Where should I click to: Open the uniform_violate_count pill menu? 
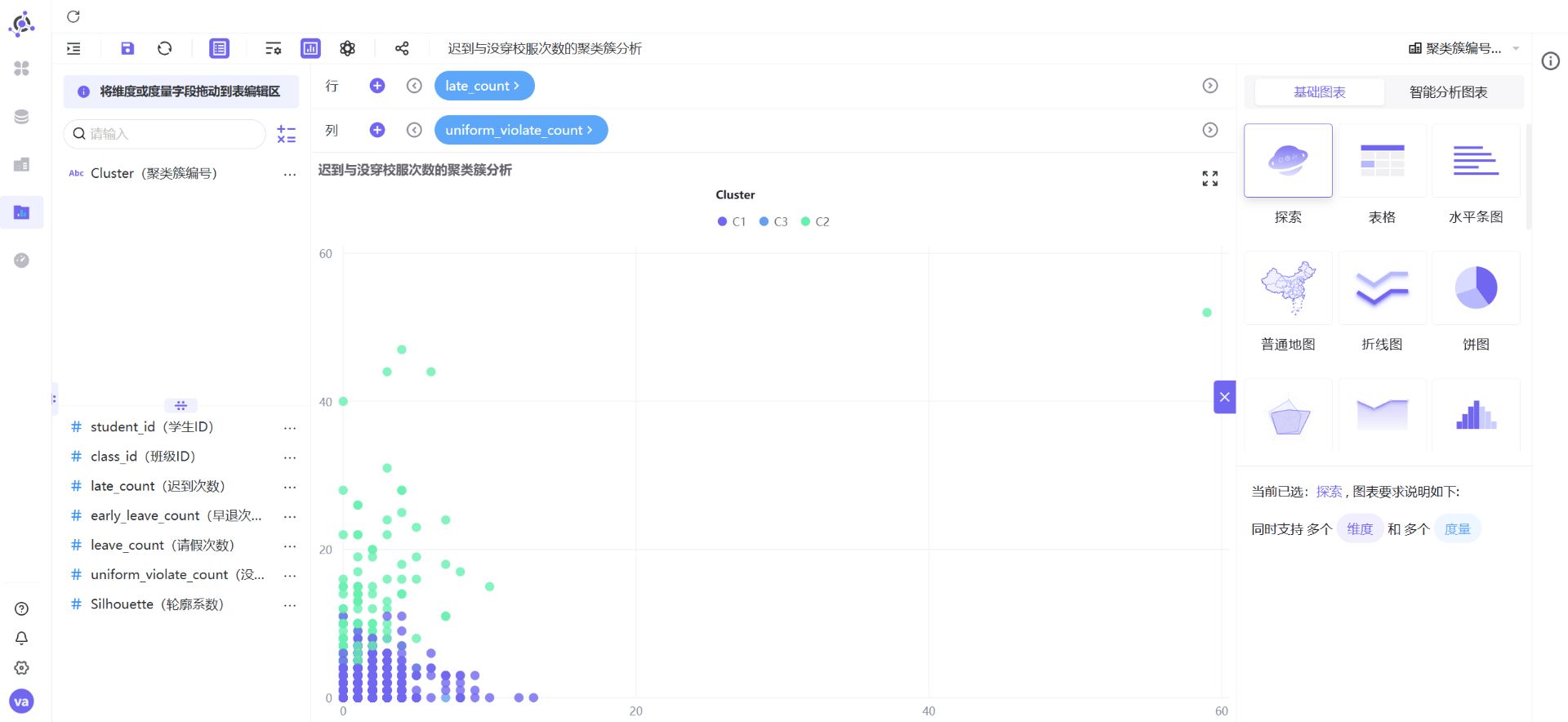tap(521, 130)
